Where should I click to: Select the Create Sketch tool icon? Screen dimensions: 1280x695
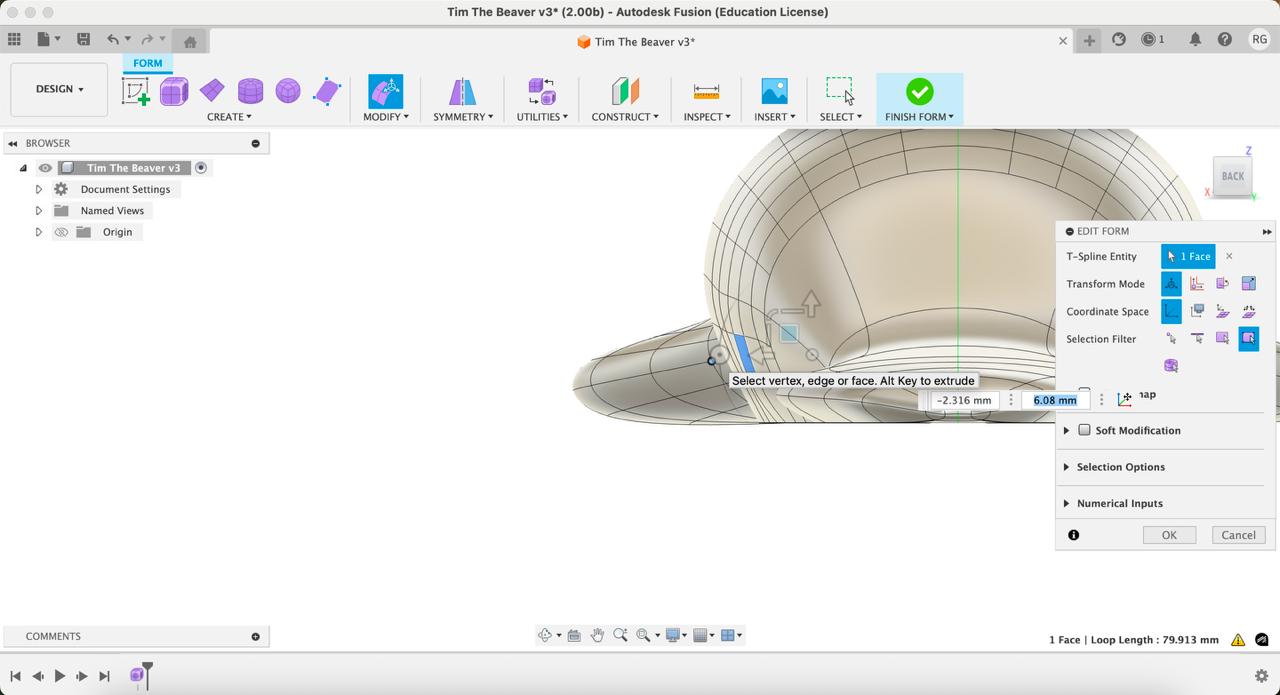(135, 91)
